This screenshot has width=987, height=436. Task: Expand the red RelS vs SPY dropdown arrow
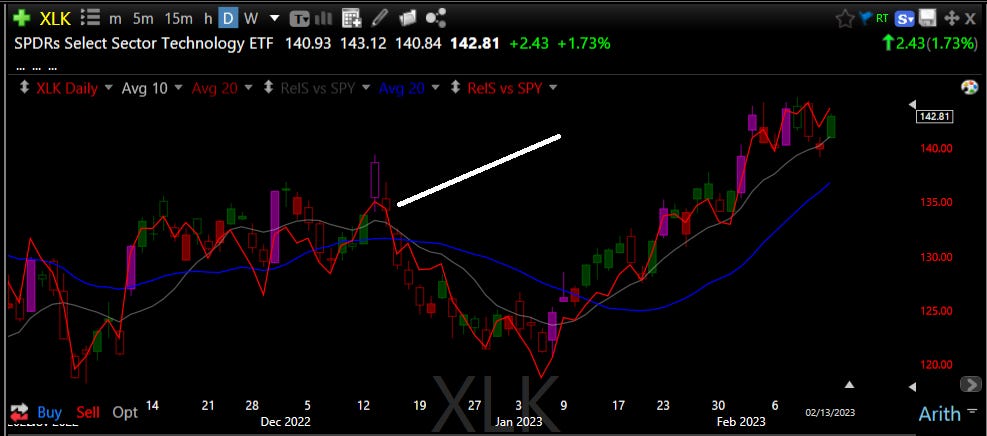pyautogui.click(x=553, y=88)
